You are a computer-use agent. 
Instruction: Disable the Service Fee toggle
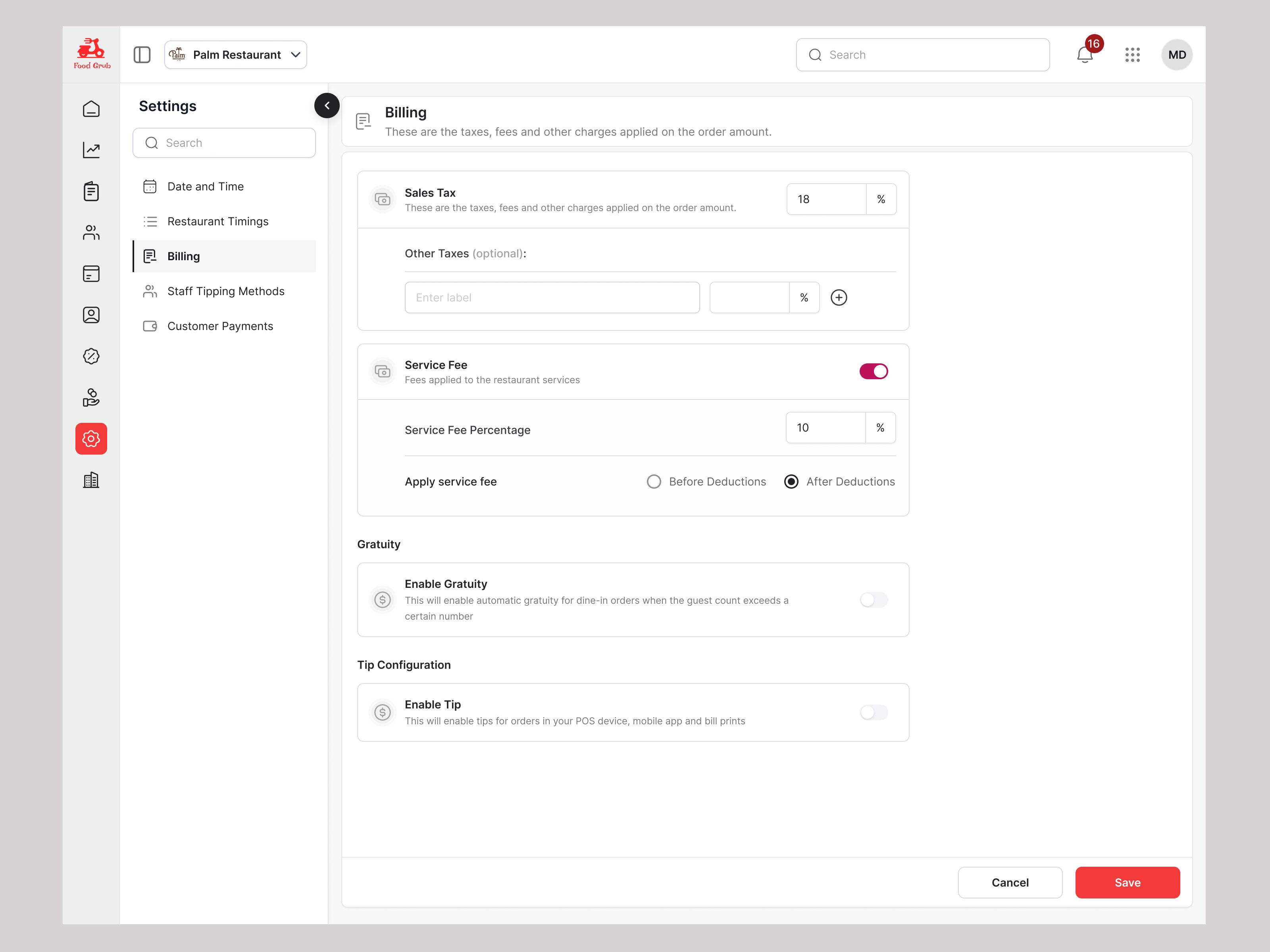873,371
